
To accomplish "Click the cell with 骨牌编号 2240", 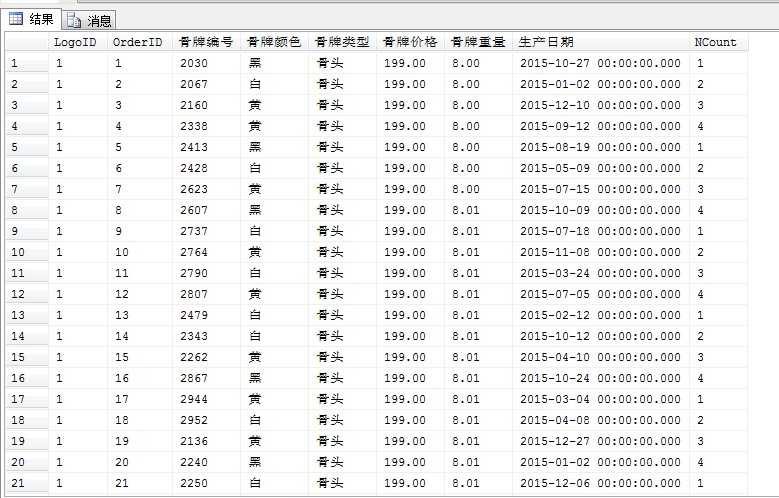I will (x=207, y=462).
